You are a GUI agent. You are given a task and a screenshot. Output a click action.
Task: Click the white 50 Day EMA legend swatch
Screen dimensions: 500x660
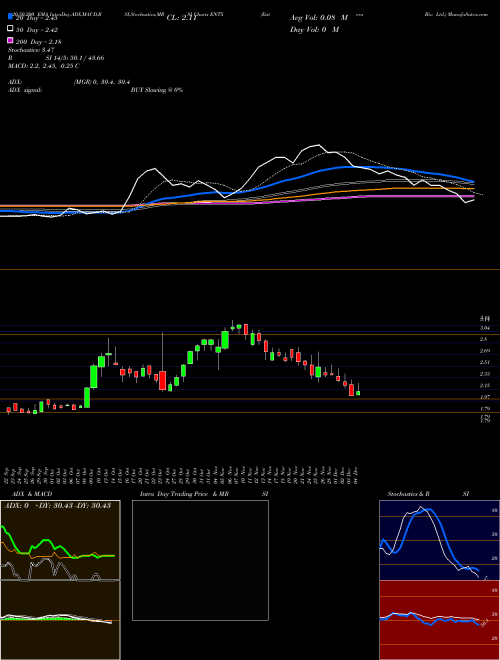(10, 29)
